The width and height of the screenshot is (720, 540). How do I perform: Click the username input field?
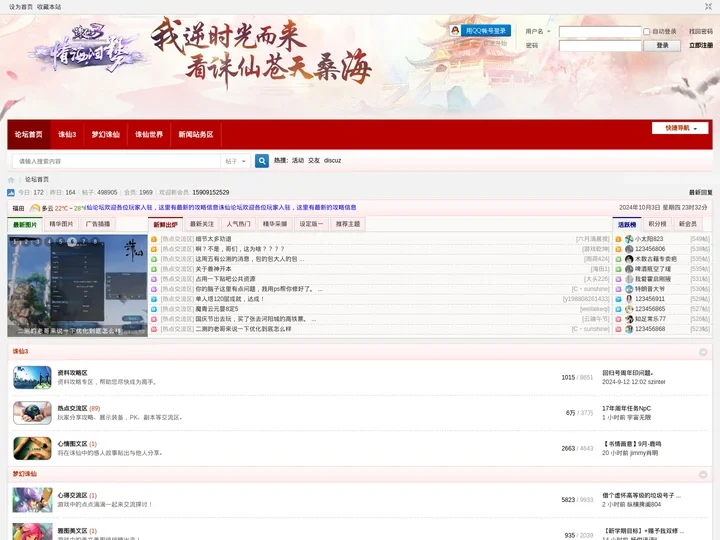point(600,32)
